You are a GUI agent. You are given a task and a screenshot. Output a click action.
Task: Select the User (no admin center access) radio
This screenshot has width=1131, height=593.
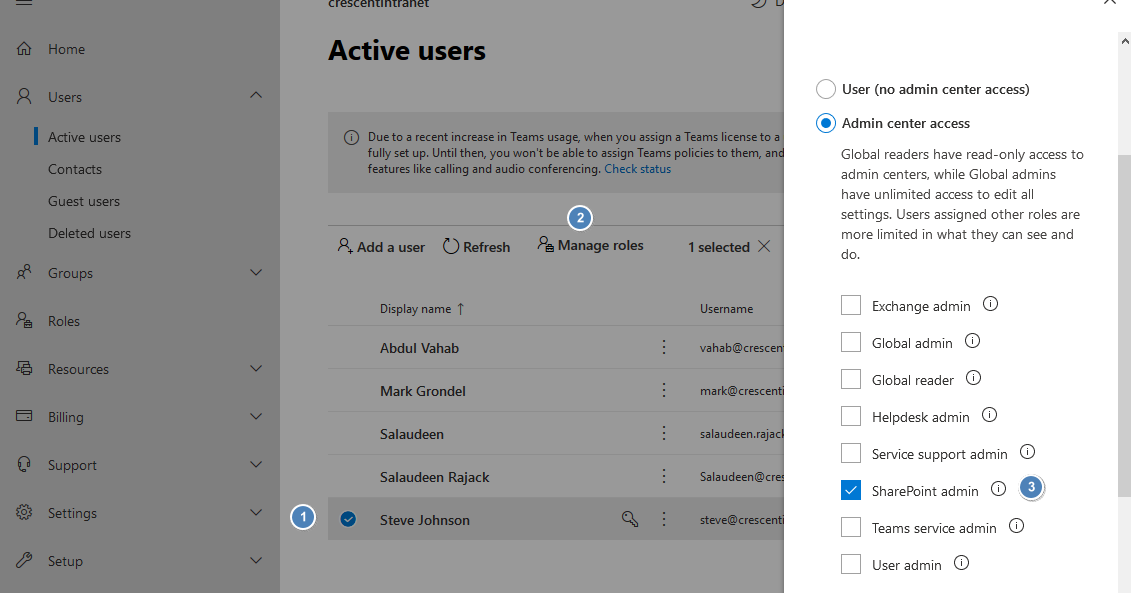pos(825,88)
